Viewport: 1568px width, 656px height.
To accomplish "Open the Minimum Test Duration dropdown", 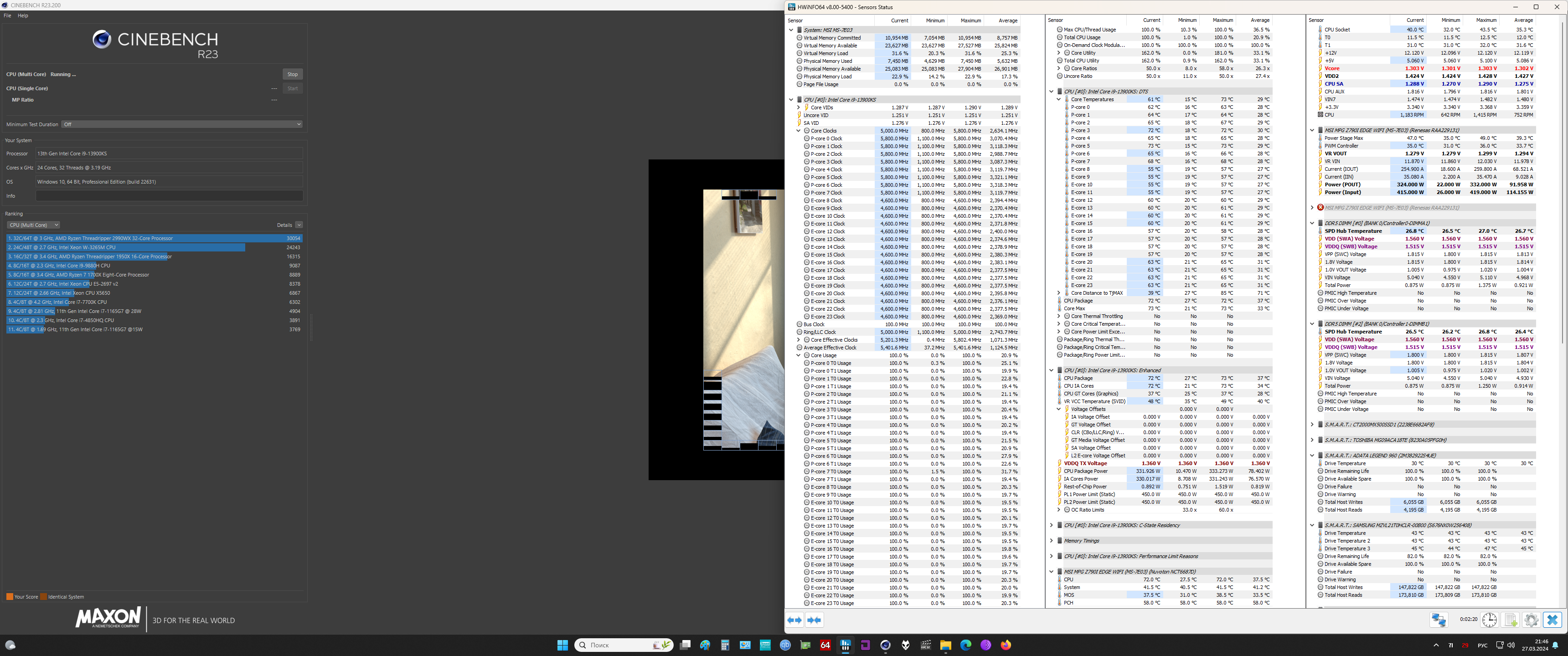I will (x=181, y=124).
